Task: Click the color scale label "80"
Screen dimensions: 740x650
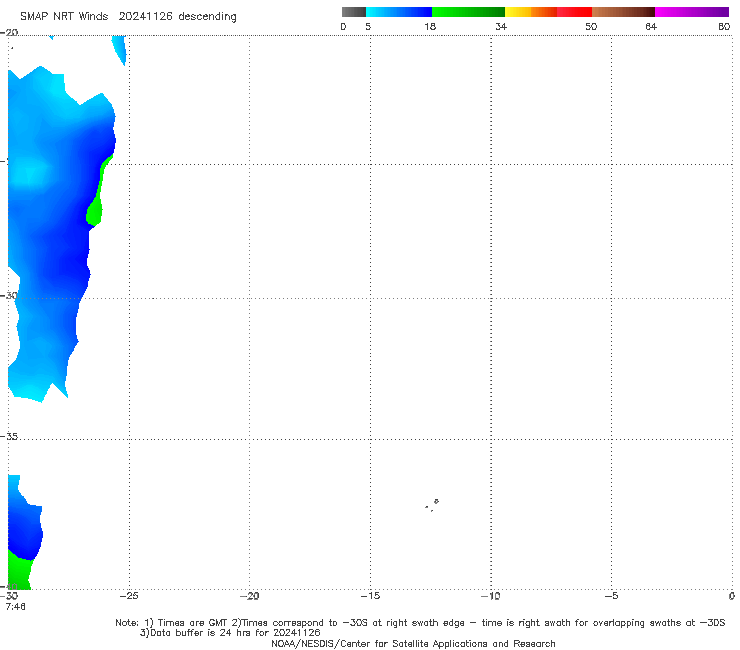Action: tap(724, 26)
